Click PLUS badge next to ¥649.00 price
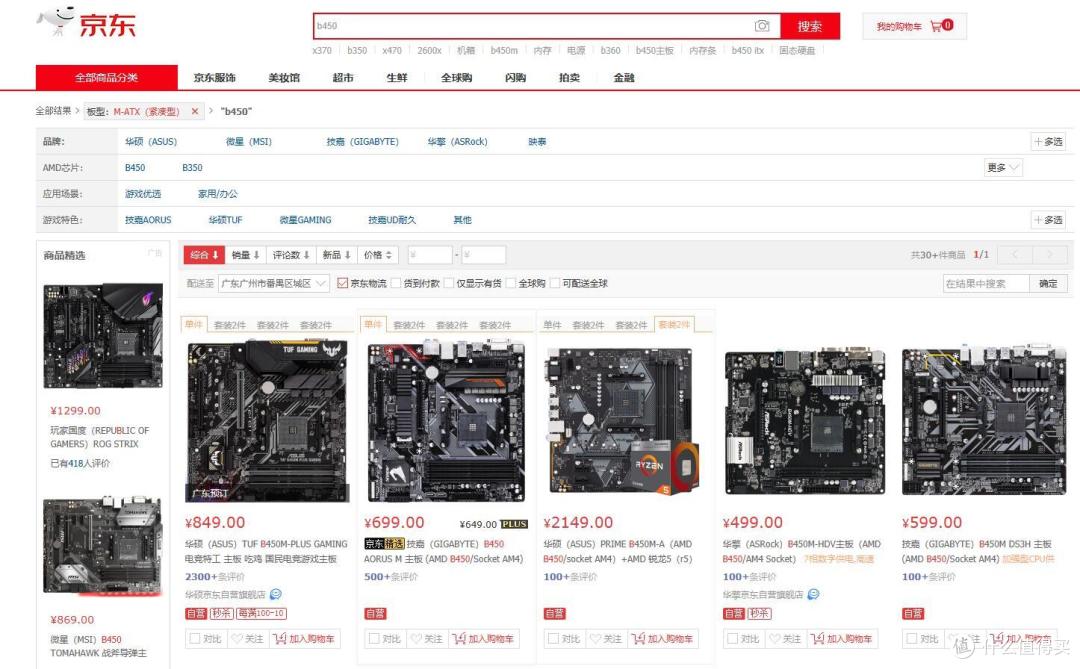This screenshot has height=669, width=1080. (513, 524)
